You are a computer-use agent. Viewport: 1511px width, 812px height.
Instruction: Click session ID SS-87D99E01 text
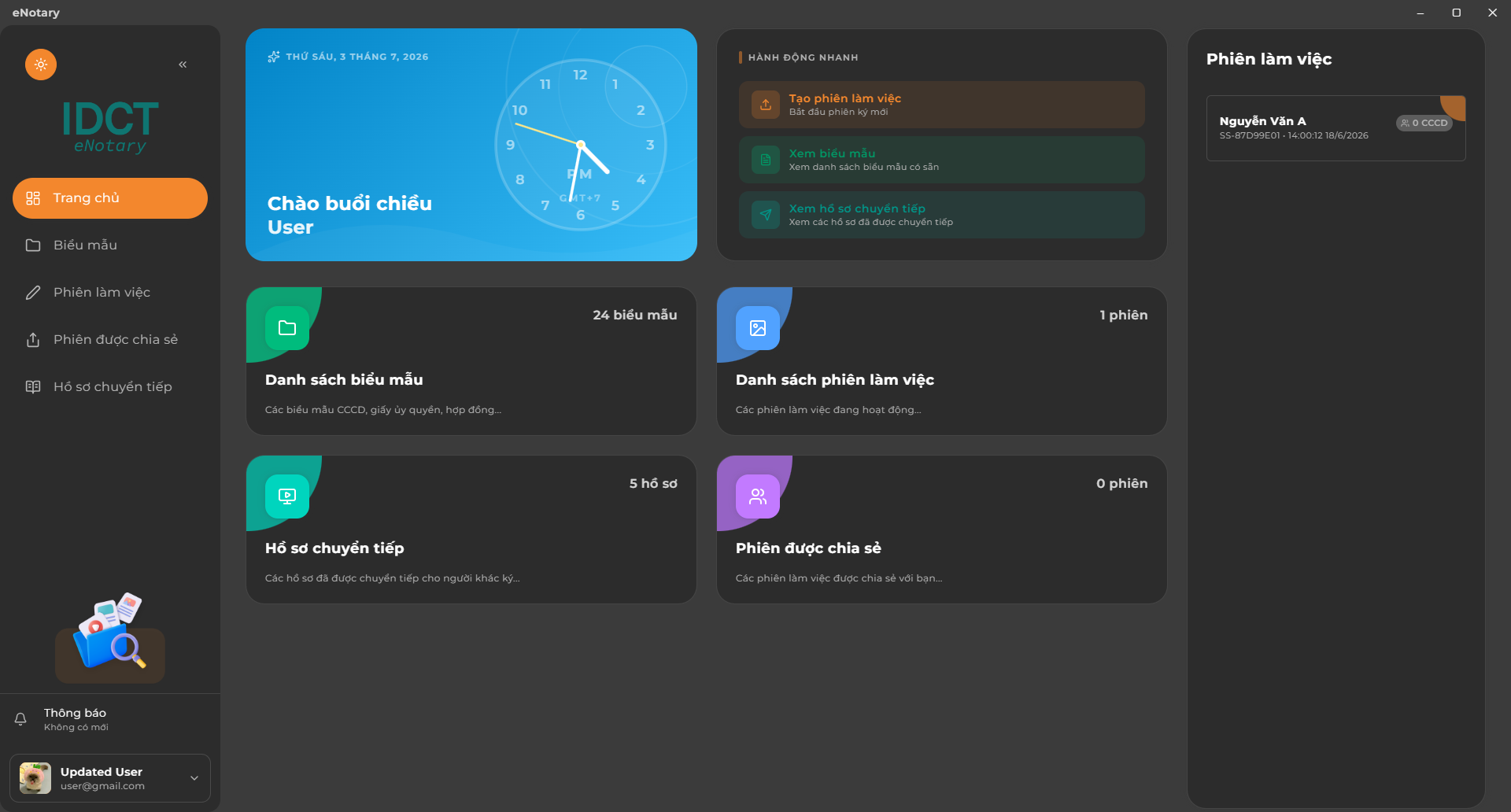[x=1250, y=135]
